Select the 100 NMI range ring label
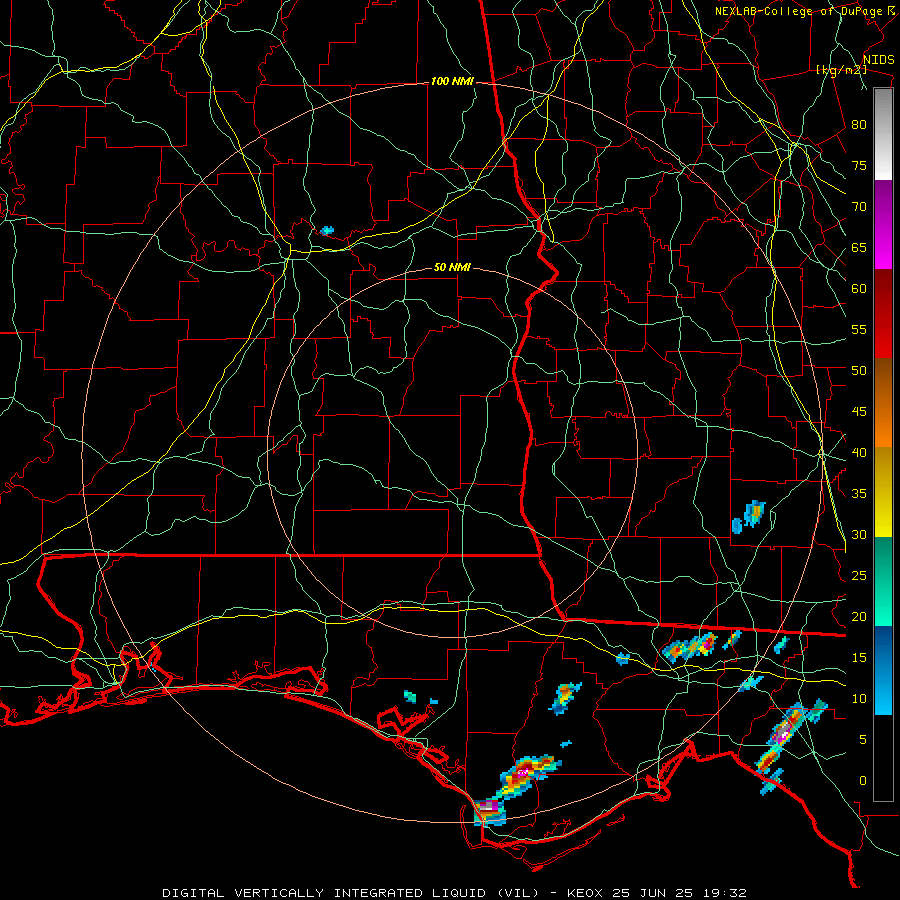 (x=452, y=82)
